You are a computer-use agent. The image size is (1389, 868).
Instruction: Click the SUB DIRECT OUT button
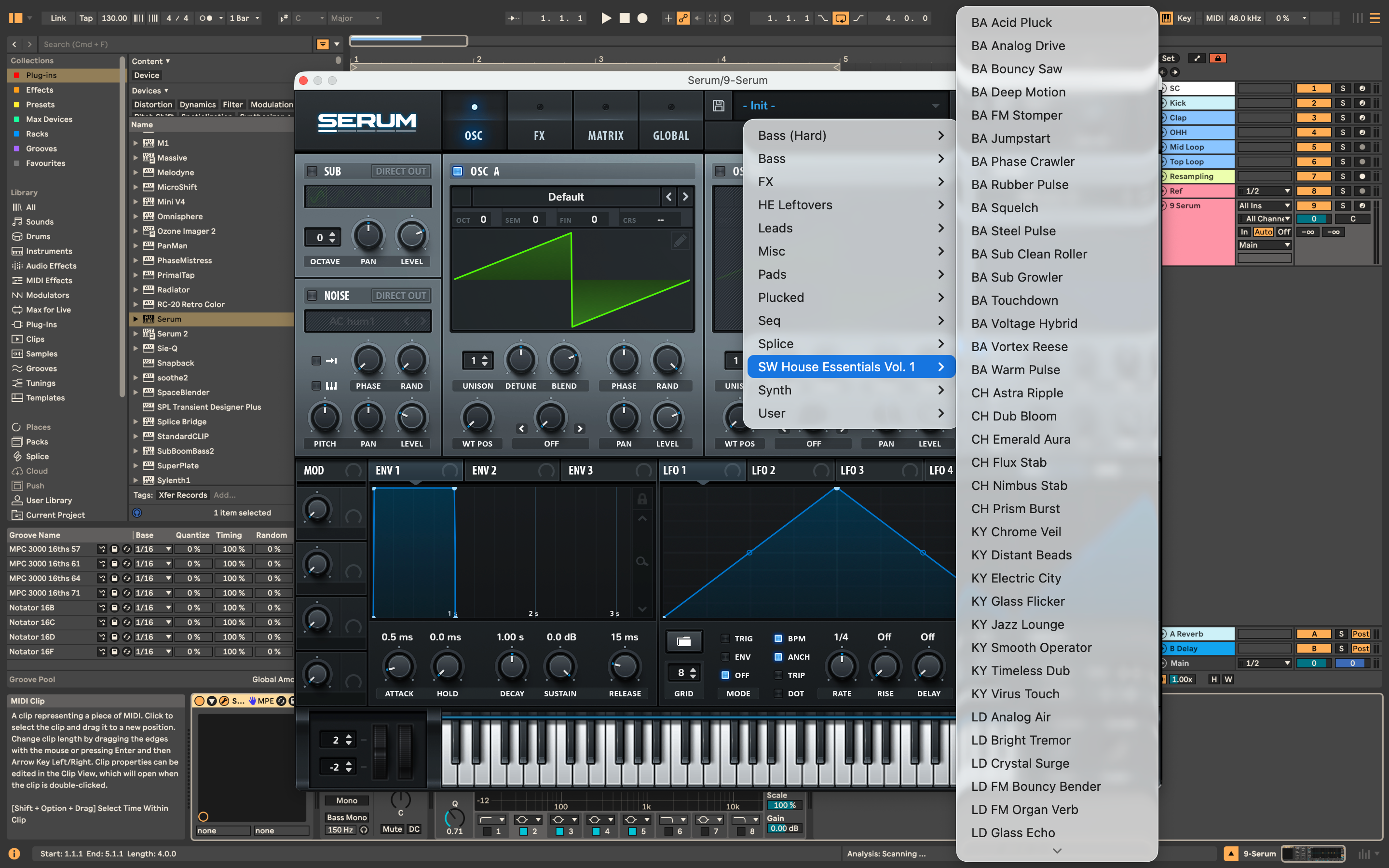pos(401,171)
